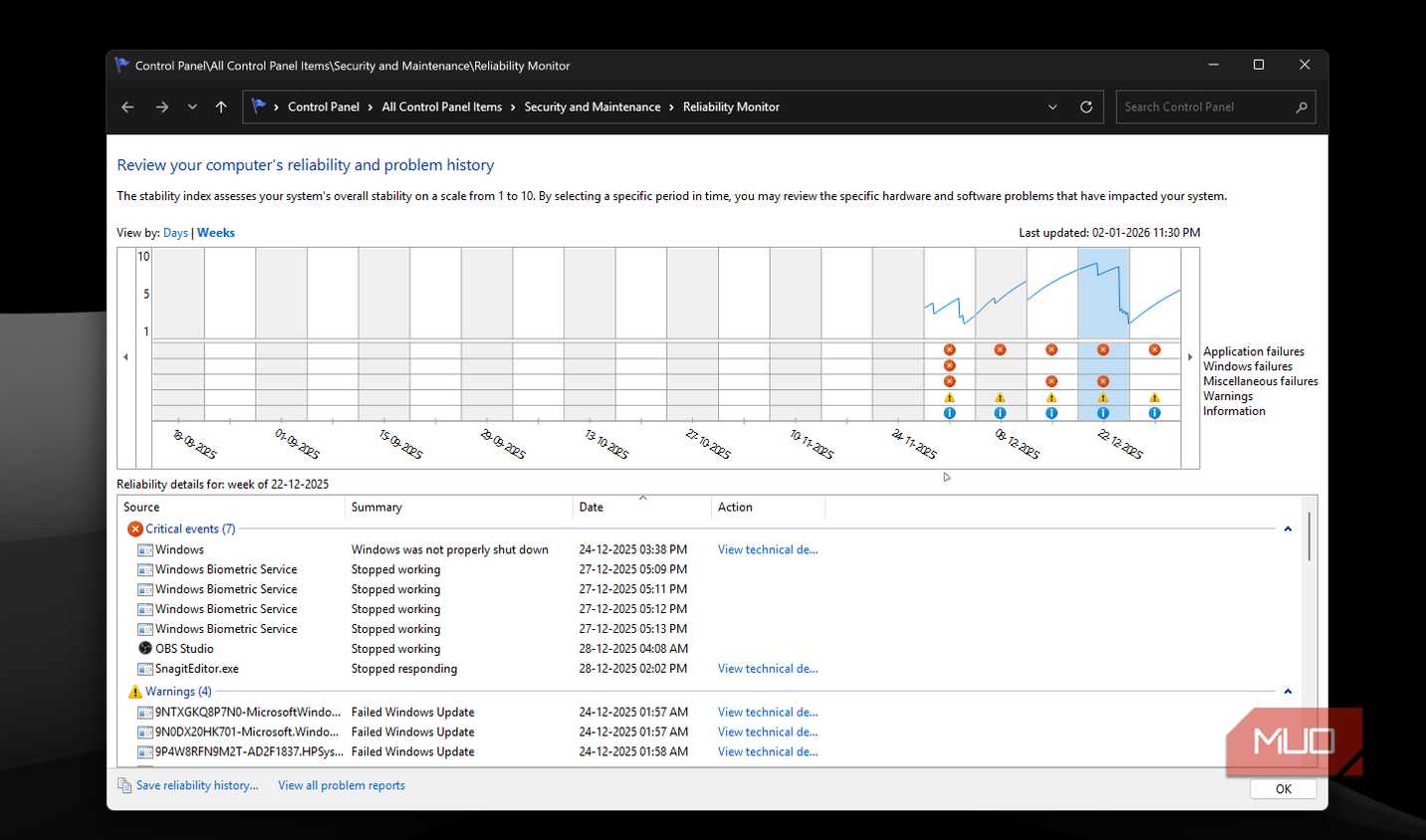
Task: Go back with the Back arrow
Action: coord(127,107)
